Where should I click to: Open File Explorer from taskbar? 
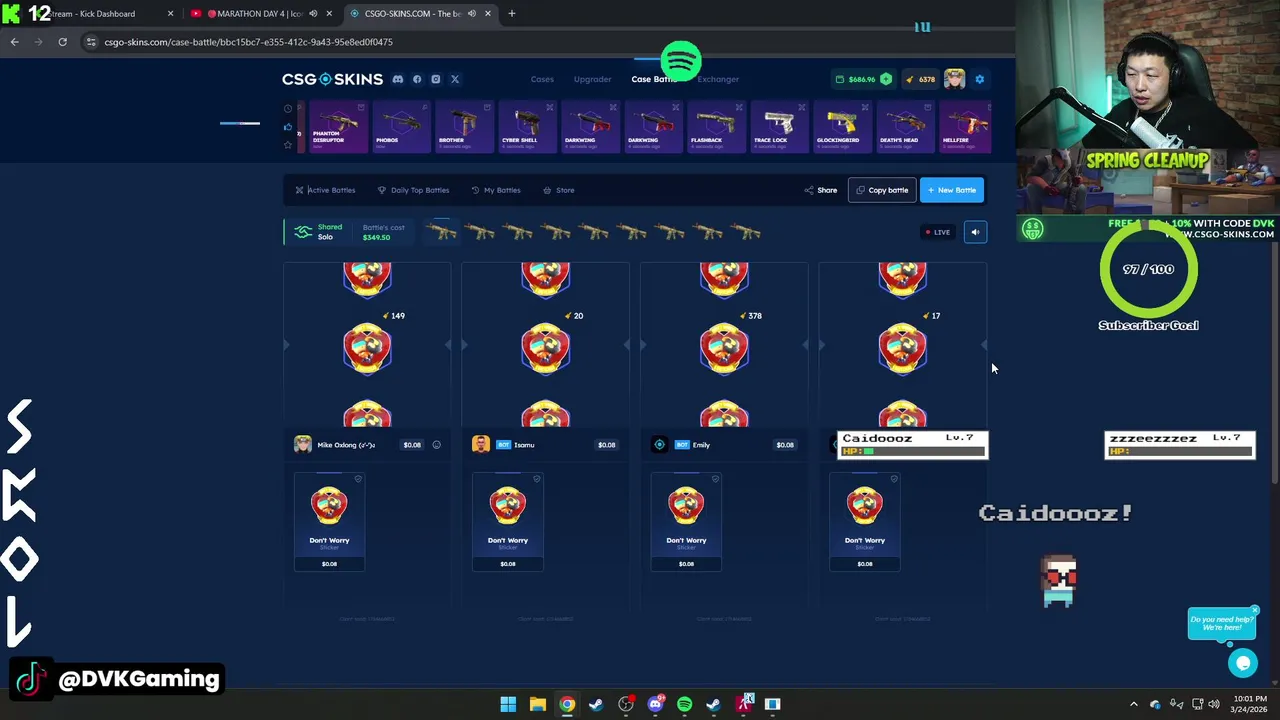point(537,704)
